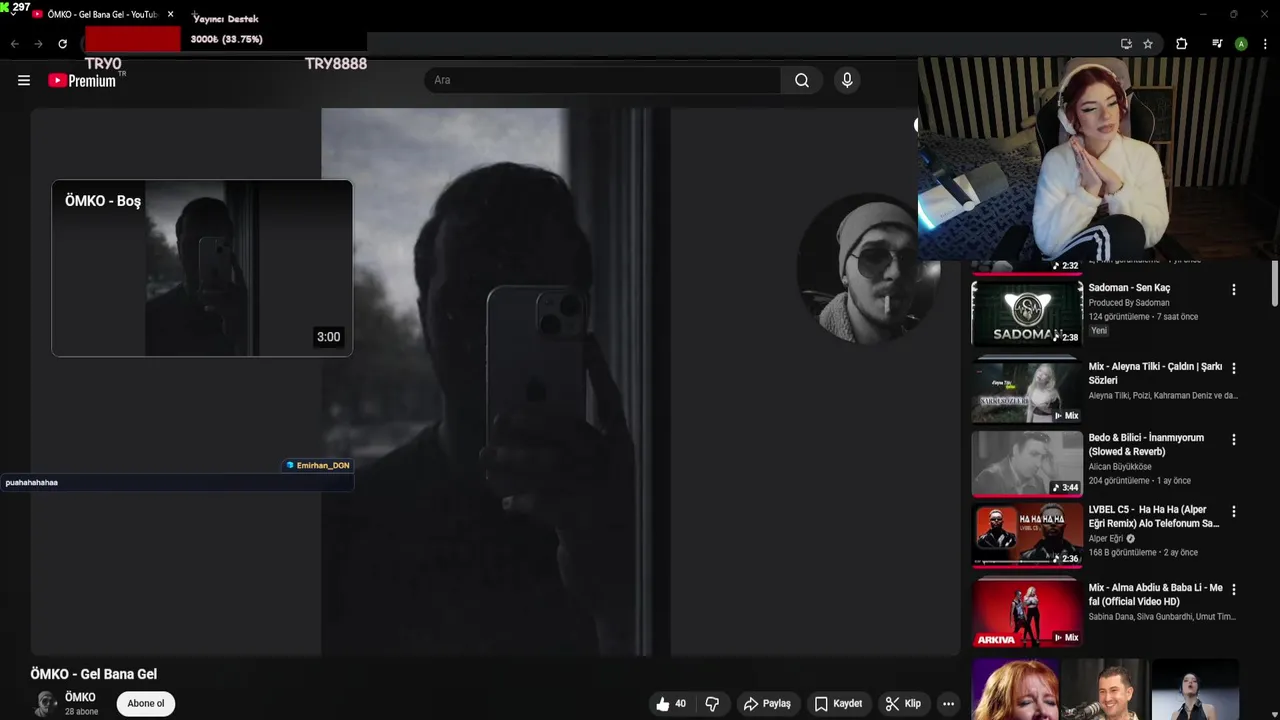Close the ÖMKO - Gel Bana Gel tab
The image size is (1280, 720).
coord(170,15)
